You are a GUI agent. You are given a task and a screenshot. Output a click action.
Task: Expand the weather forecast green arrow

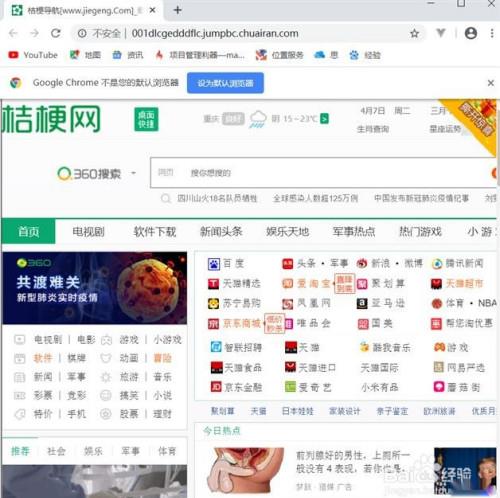[x=324, y=119]
